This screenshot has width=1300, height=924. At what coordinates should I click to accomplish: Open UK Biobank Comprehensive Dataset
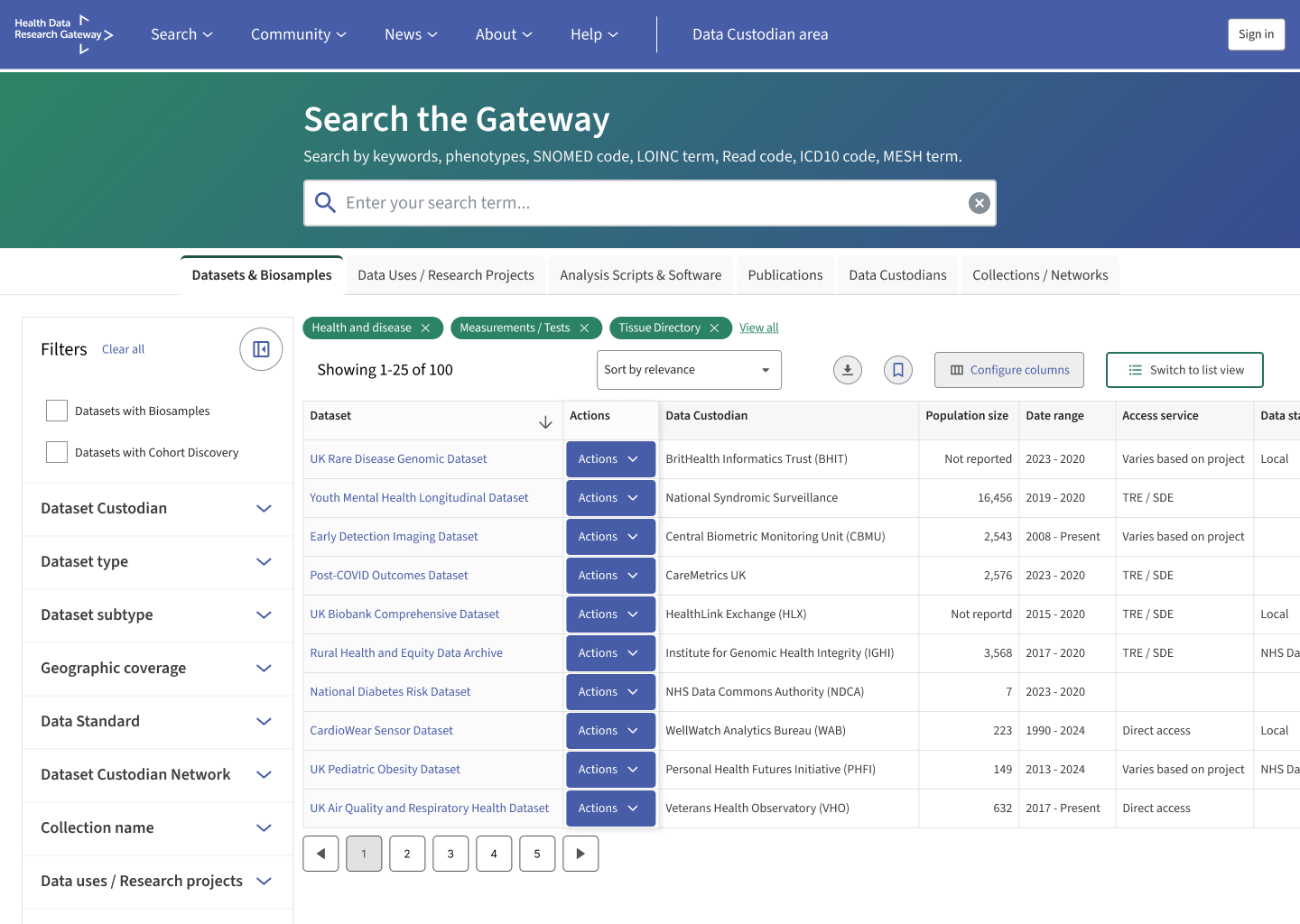click(404, 614)
